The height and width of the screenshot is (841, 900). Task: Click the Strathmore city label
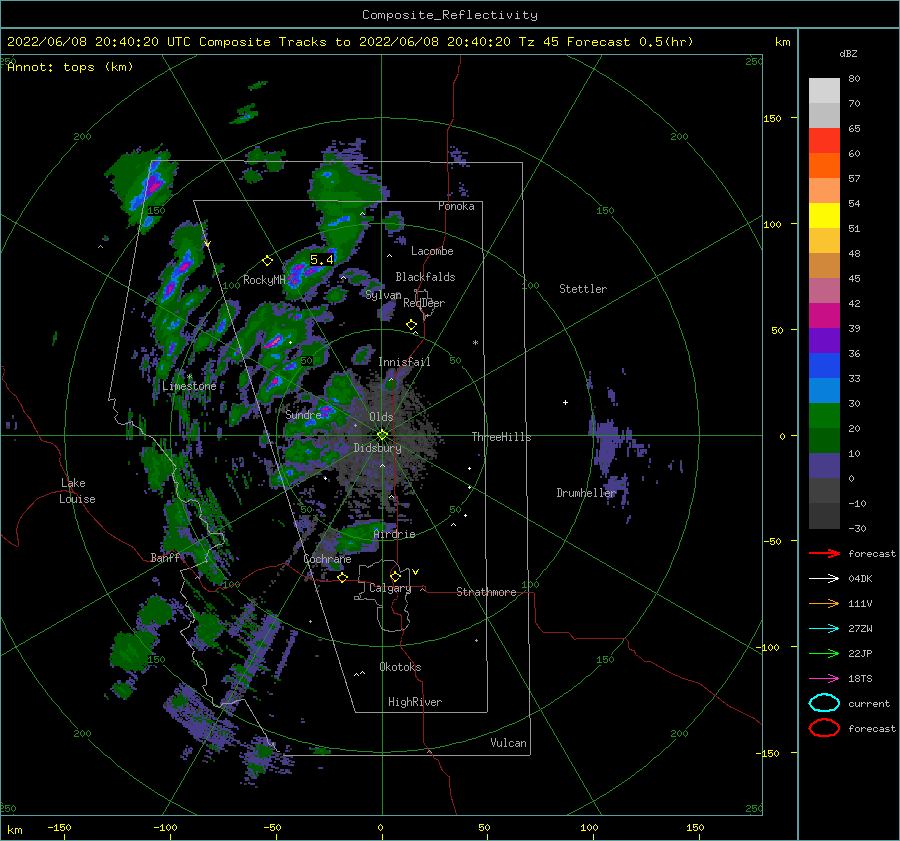tap(486, 592)
